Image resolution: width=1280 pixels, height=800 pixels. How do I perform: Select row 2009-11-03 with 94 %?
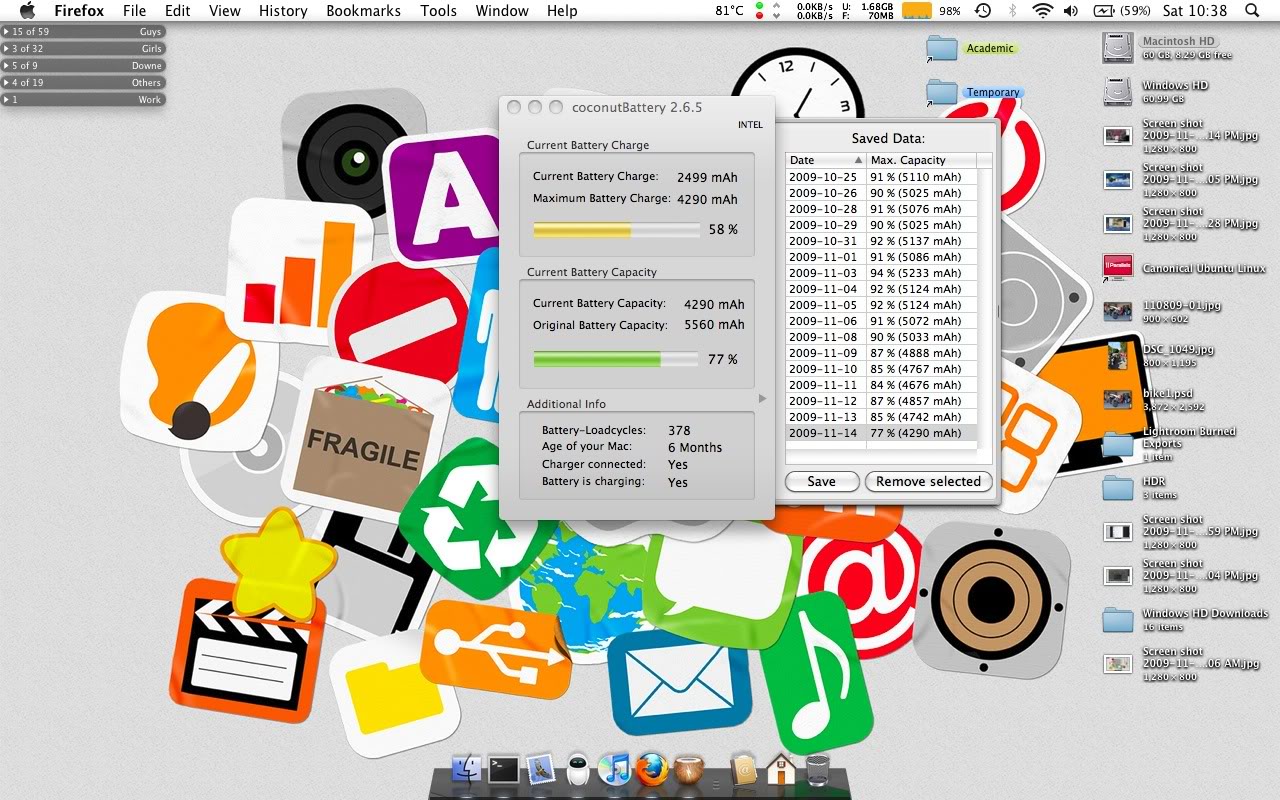(881, 273)
